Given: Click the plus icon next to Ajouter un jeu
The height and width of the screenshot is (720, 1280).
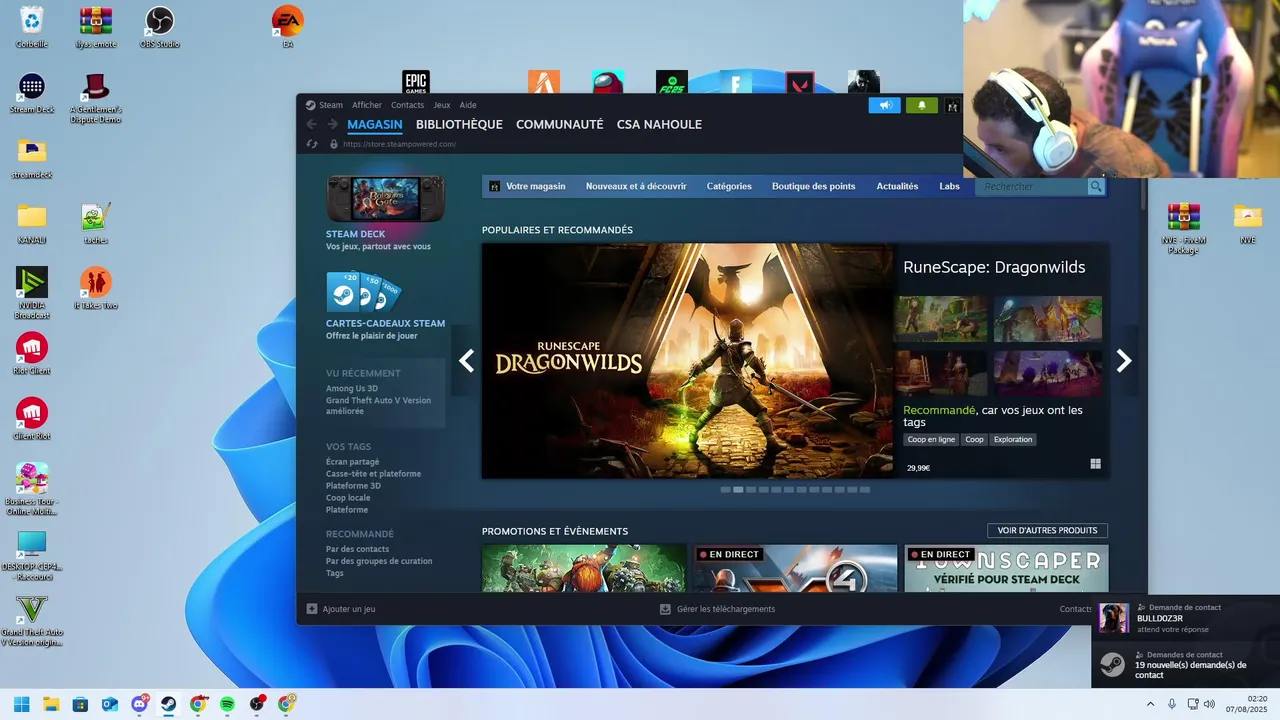Looking at the screenshot, I should pos(312,609).
